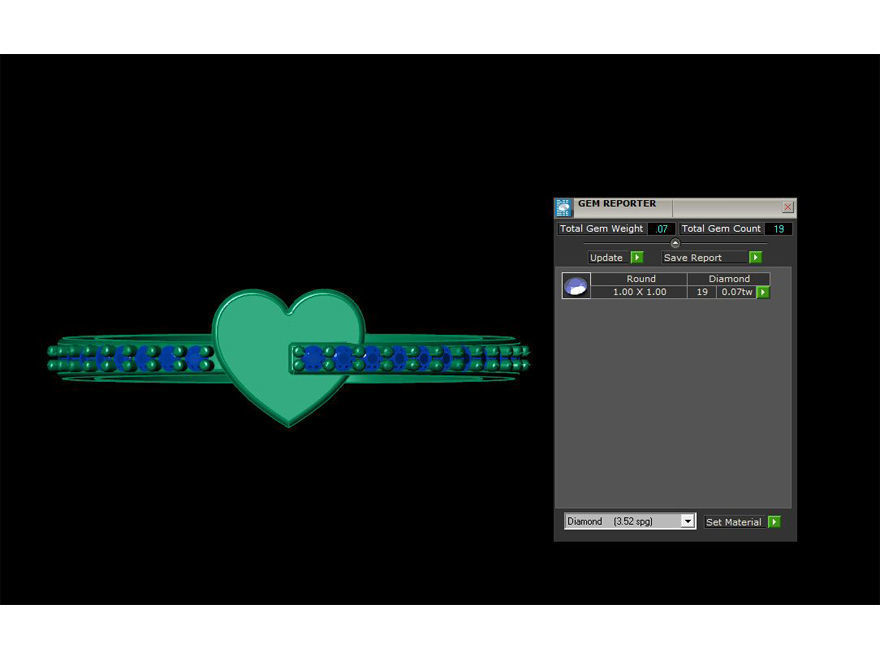
Task: Collapse the panel with the round arrow
Action: pos(675,243)
